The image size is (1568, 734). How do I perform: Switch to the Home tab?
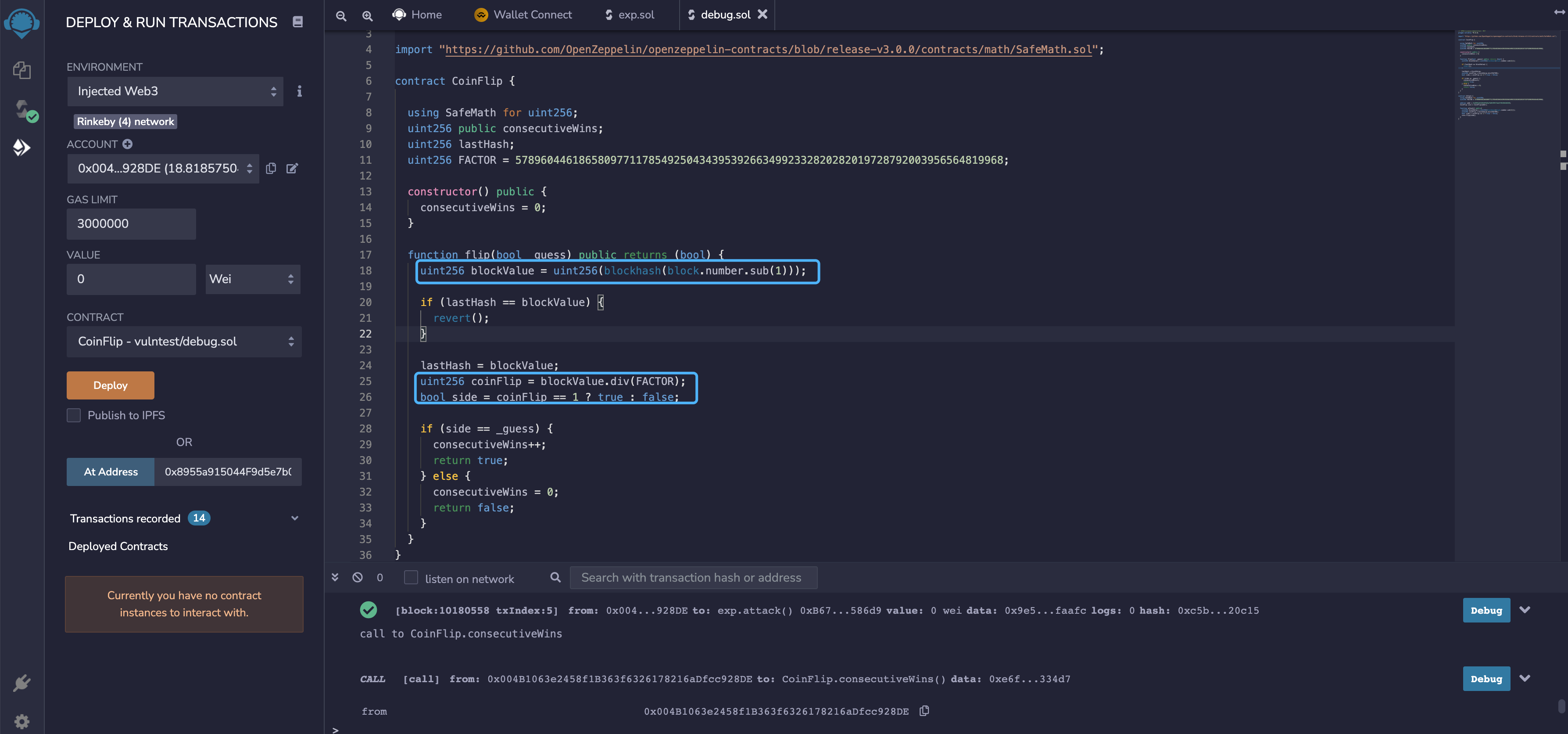[418, 14]
